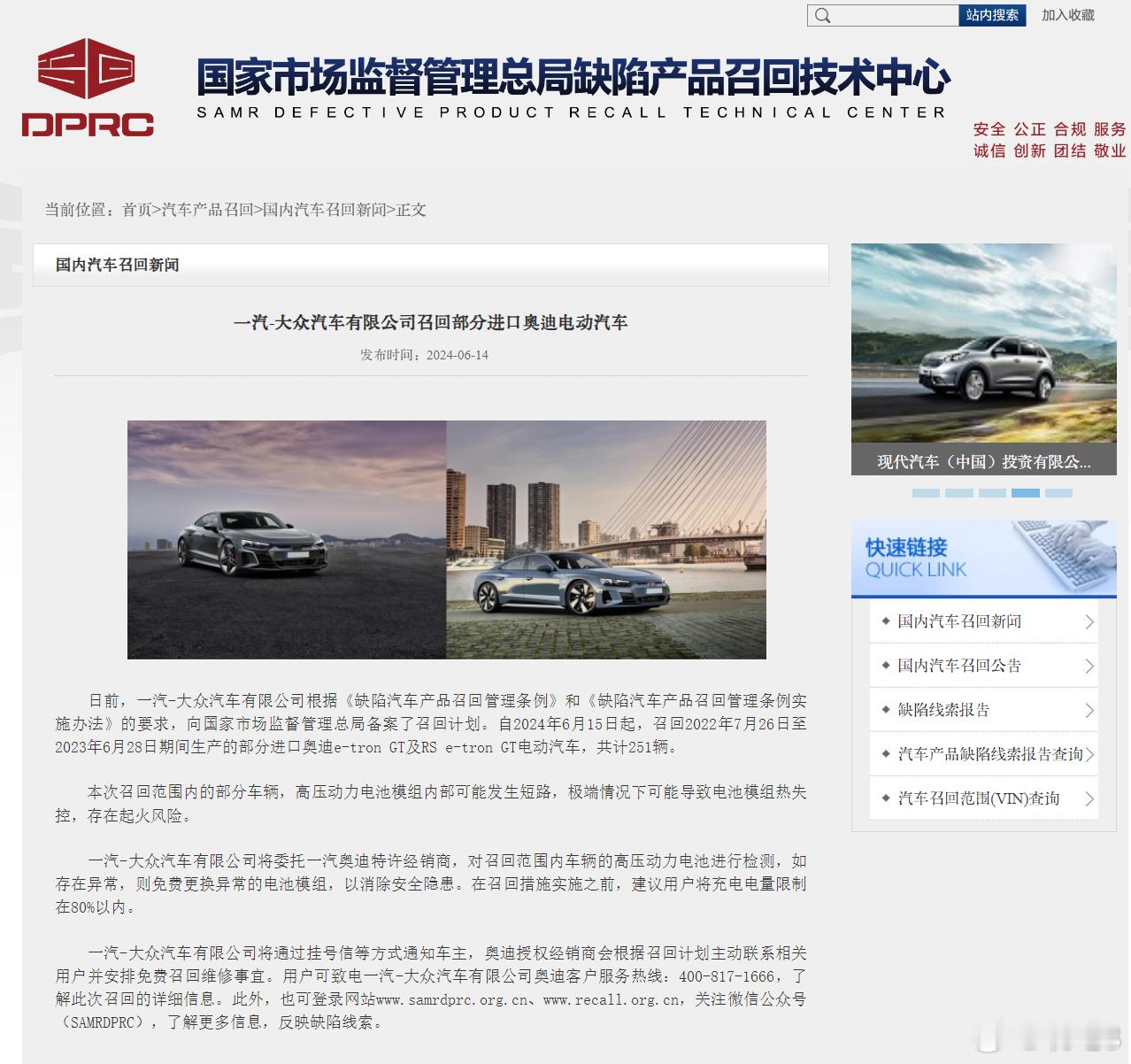The height and width of the screenshot is (1064, 1131).
Task: Click the article title about 奥迪电动汽车
Action: (431, 322)
